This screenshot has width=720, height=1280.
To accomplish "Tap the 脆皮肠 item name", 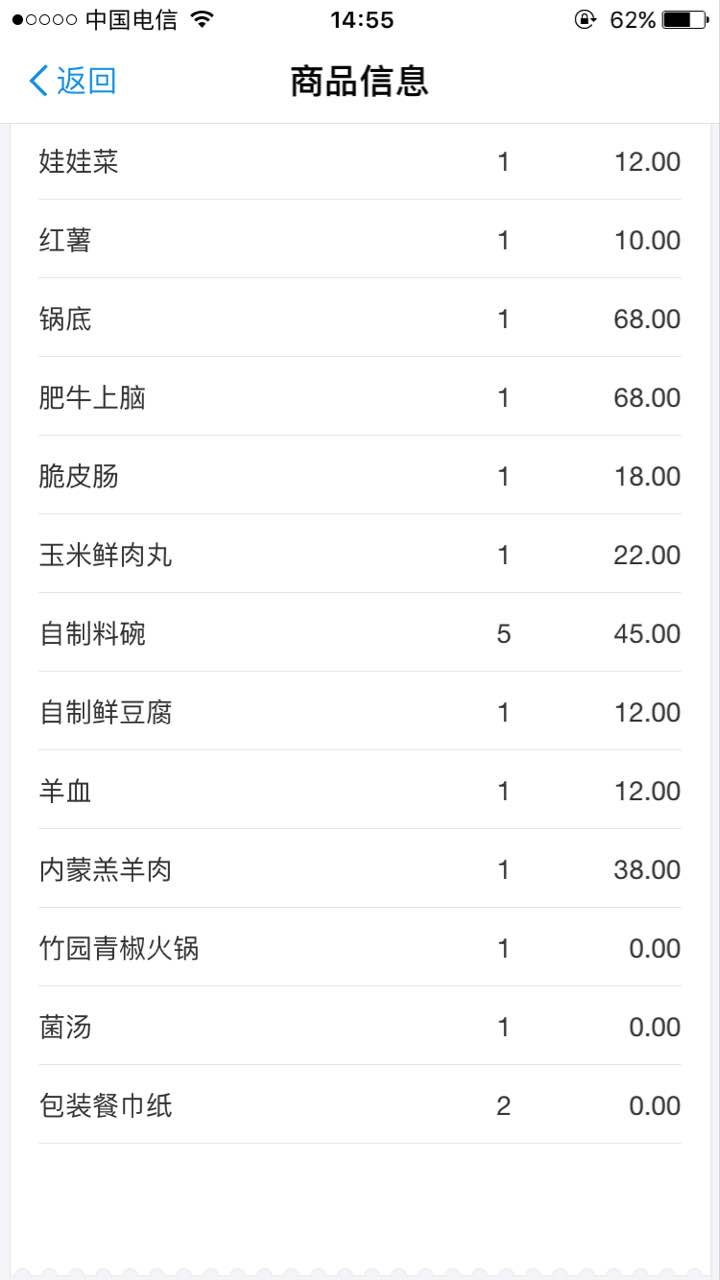I will click(79, 476).
